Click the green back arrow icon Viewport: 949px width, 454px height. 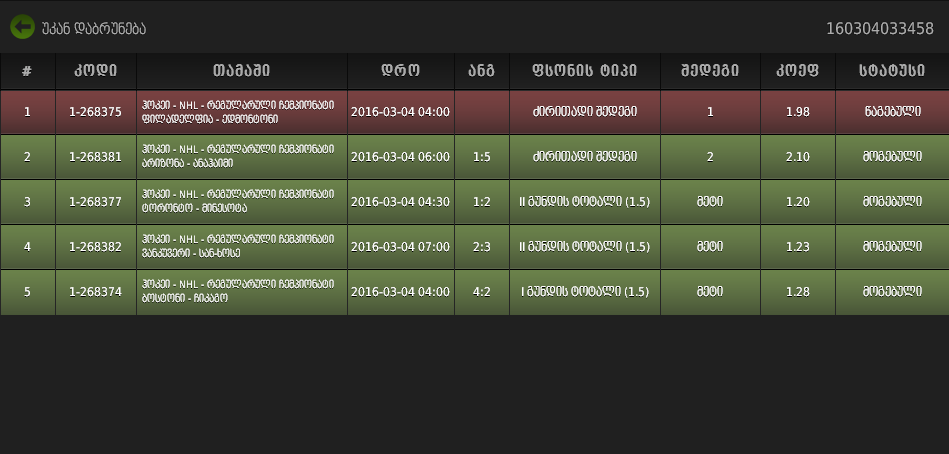[22, 27]
